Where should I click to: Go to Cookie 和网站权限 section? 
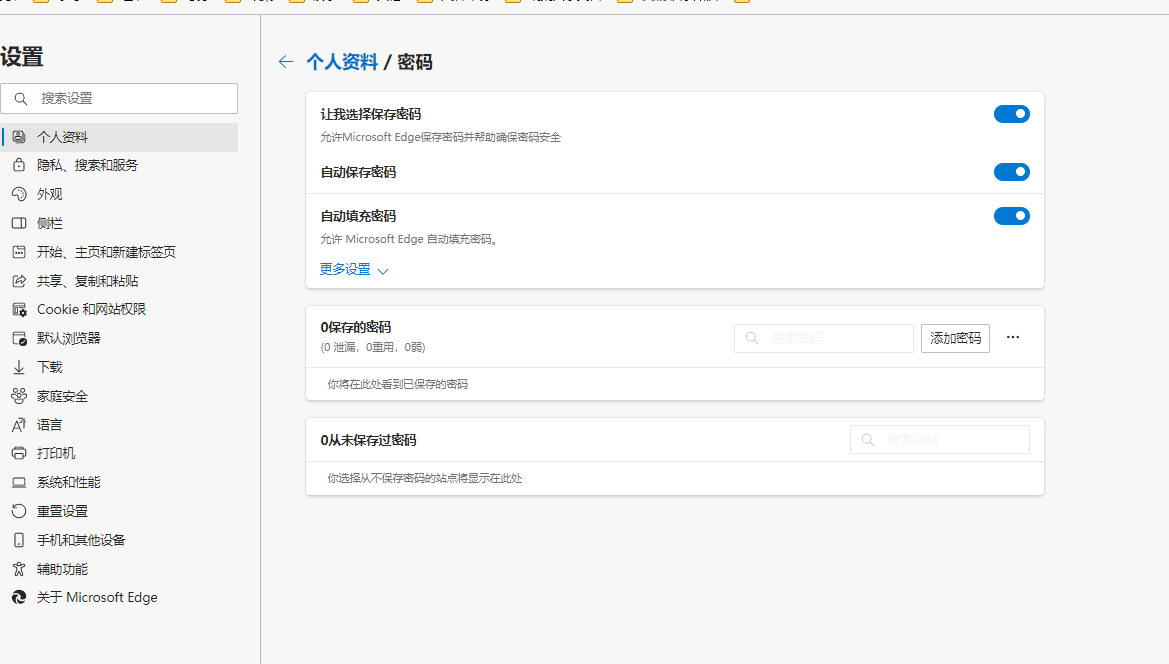pos(119,310)
